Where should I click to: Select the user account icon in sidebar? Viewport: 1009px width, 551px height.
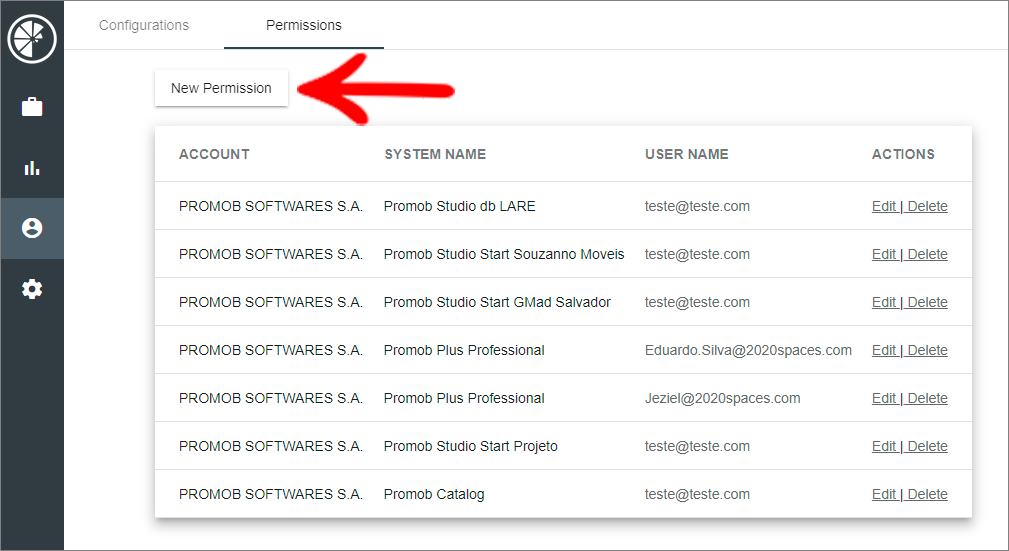[32, 228]
